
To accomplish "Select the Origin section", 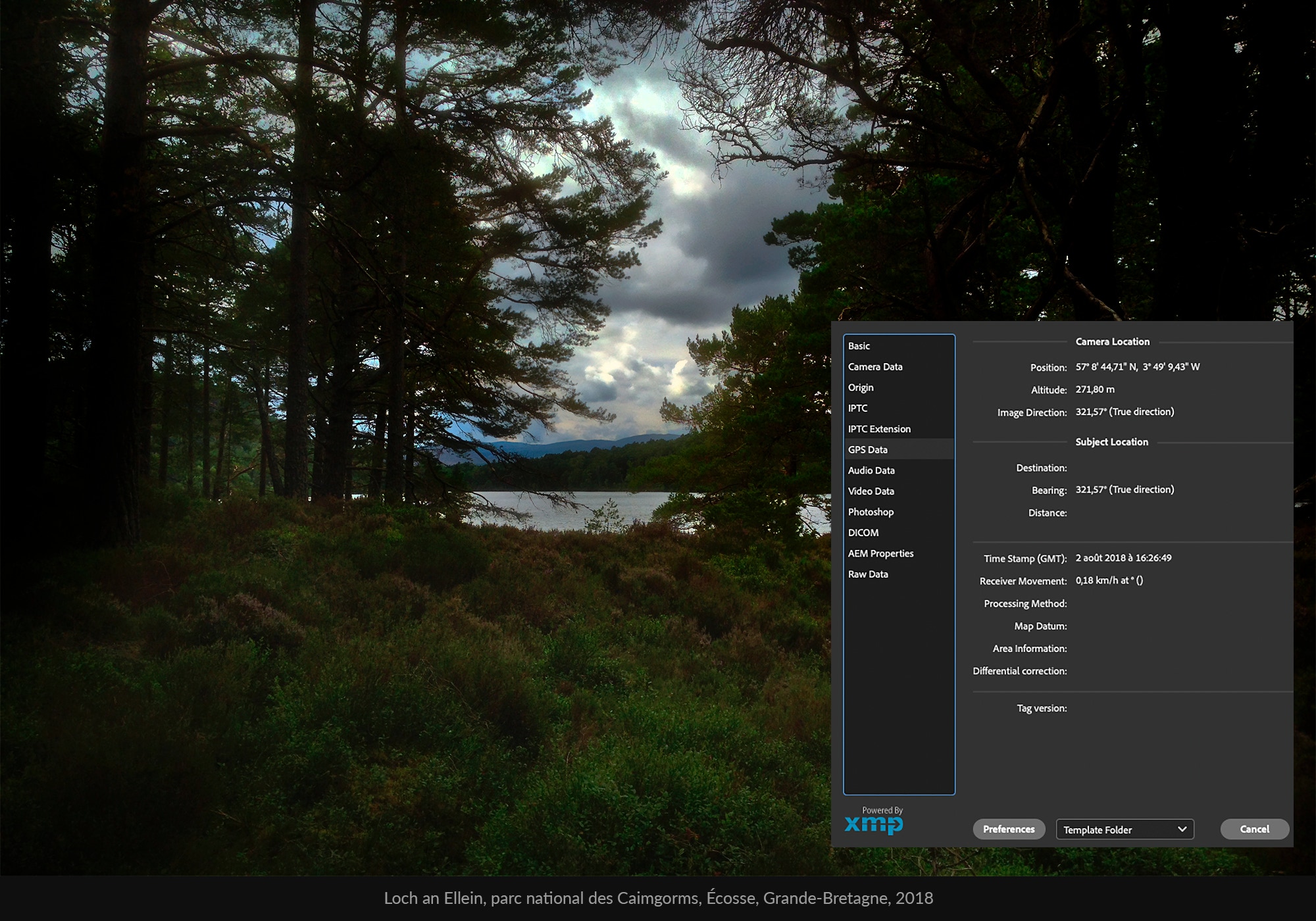I will tap(861, 387).
